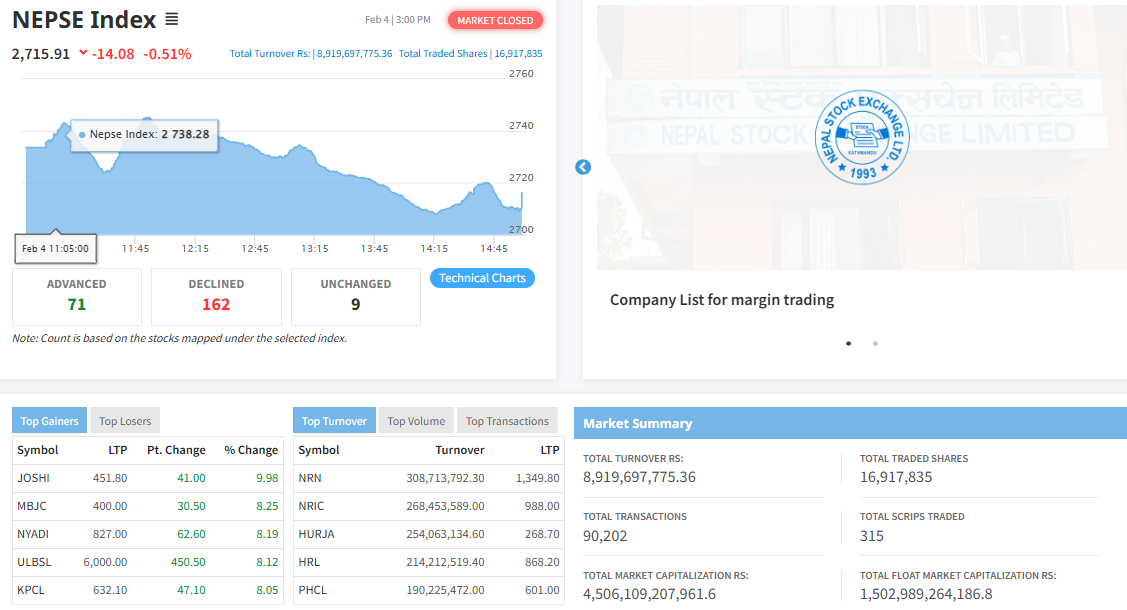Click the Advanced count box showing 71

click(76, 296)
